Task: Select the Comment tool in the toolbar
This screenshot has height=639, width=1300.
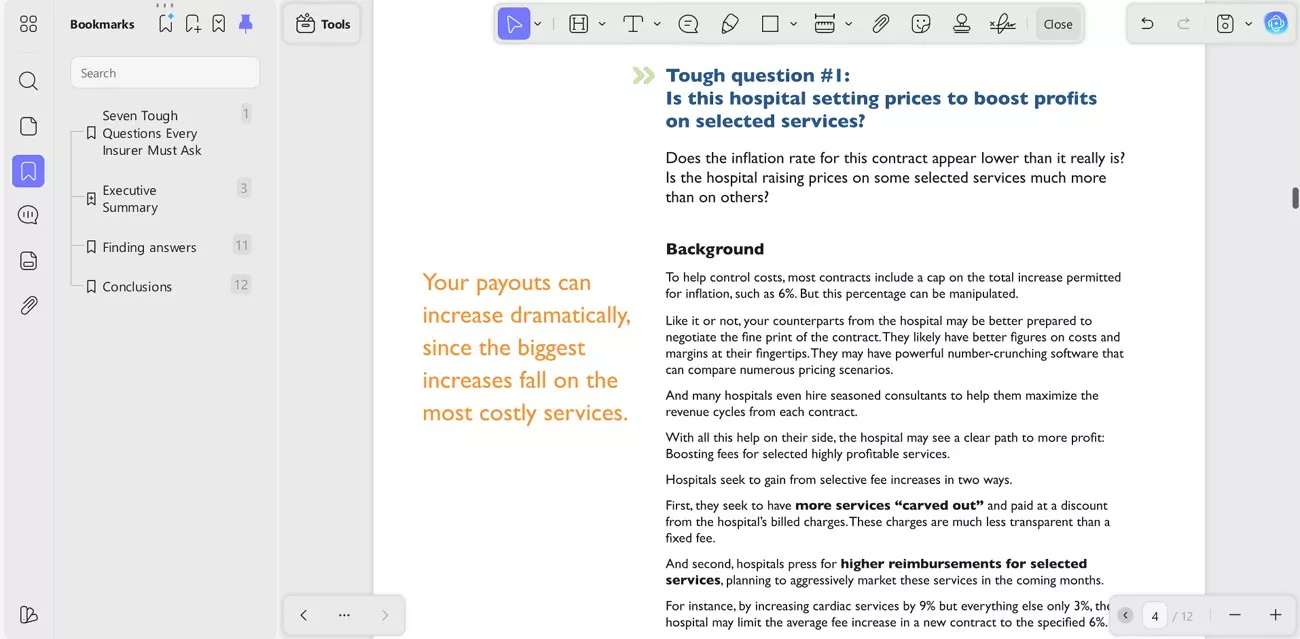Action: pyautogui.click(x=688, y=23)
